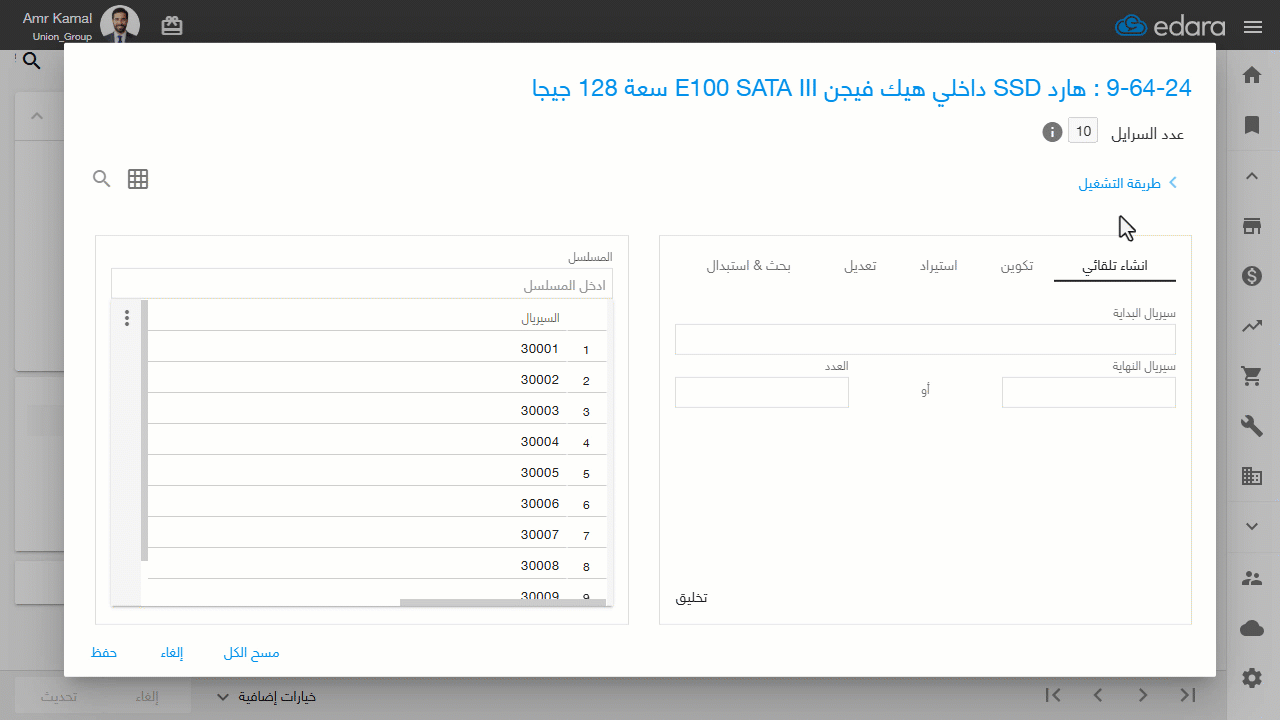Open the building company icon
This screenshot has height=720, width=1280.
pyautogui.click(x=1251, y=476)
